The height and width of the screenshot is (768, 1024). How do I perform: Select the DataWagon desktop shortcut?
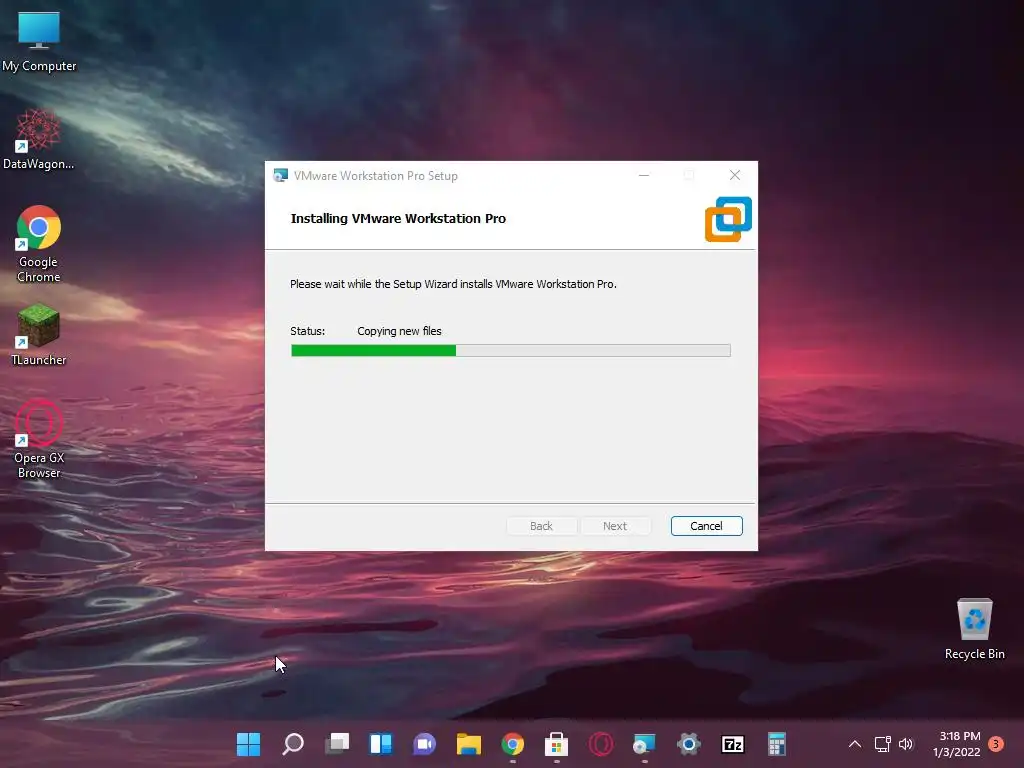39,140
